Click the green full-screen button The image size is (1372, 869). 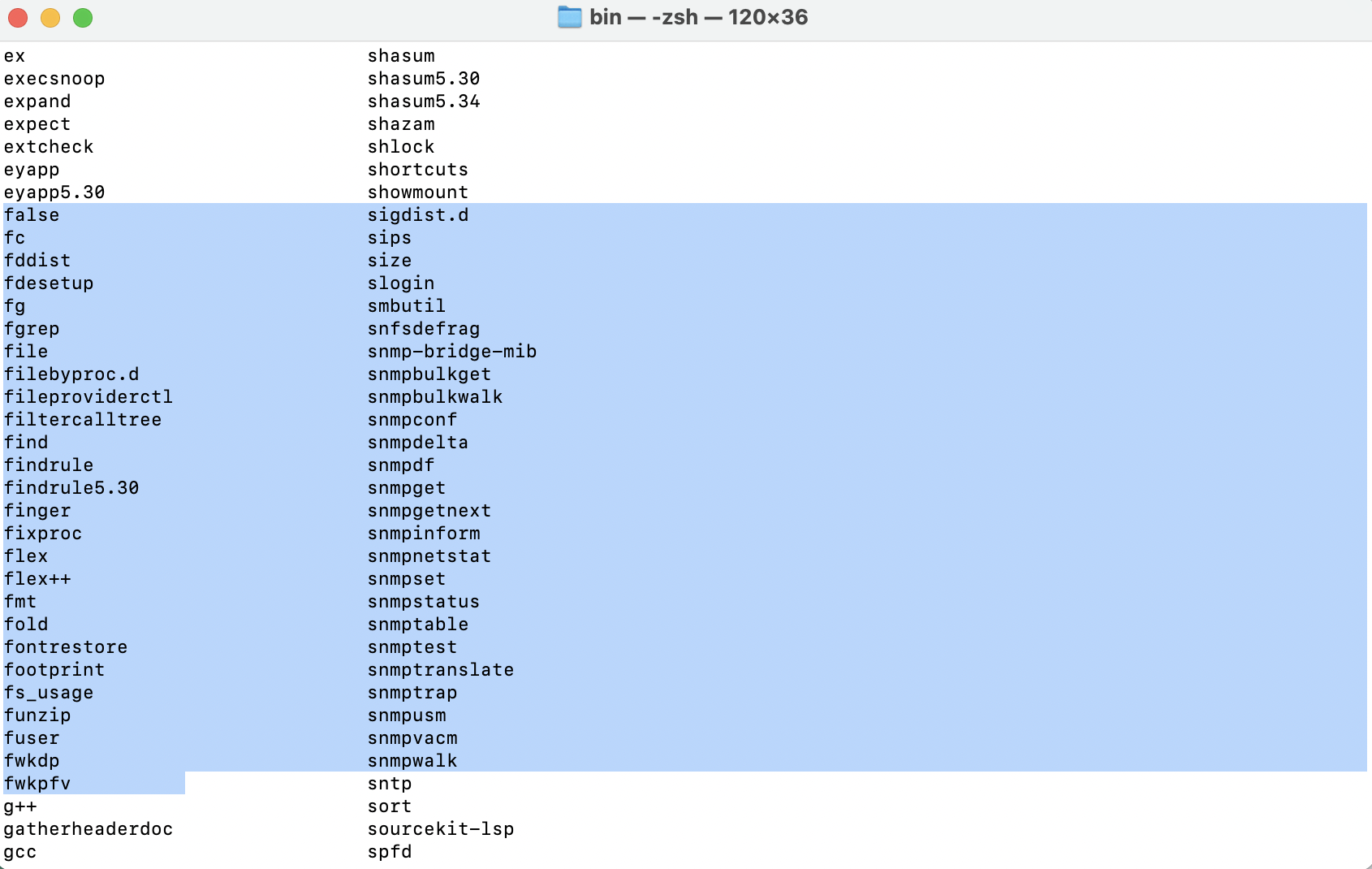tap(82, 17)
